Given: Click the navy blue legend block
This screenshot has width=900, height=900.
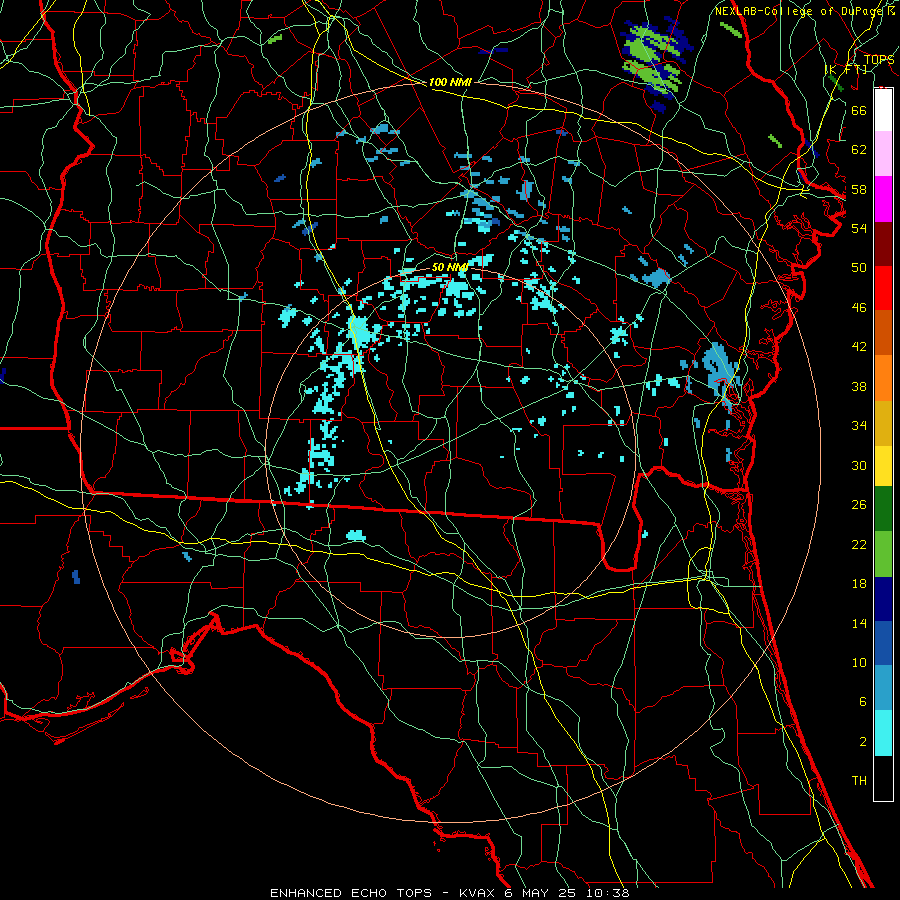Looking at the screenshot, I should pyautogui.click(x=883, y=599).
